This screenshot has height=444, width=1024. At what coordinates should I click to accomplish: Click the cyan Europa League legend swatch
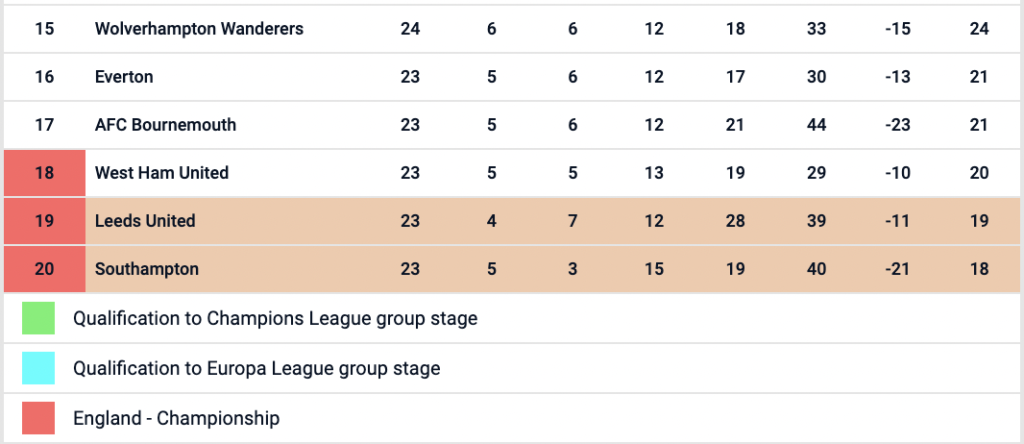(x=38, y=369)
